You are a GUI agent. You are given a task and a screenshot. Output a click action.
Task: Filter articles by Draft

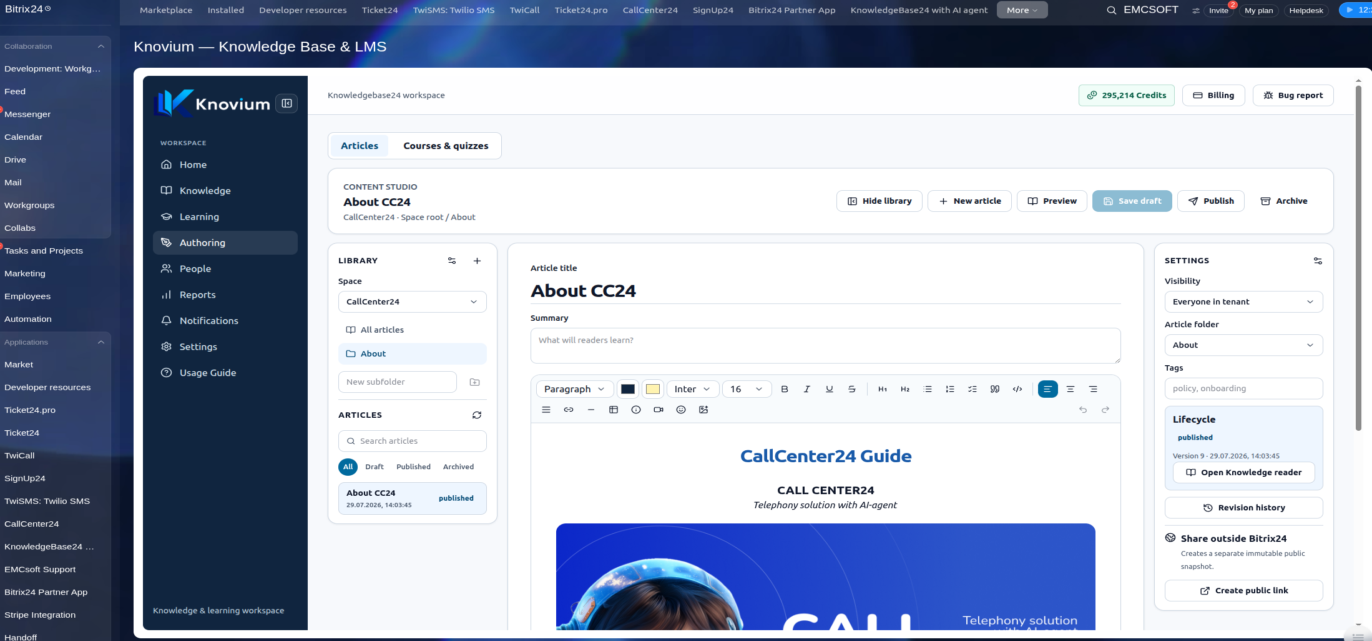pos(374,467)
